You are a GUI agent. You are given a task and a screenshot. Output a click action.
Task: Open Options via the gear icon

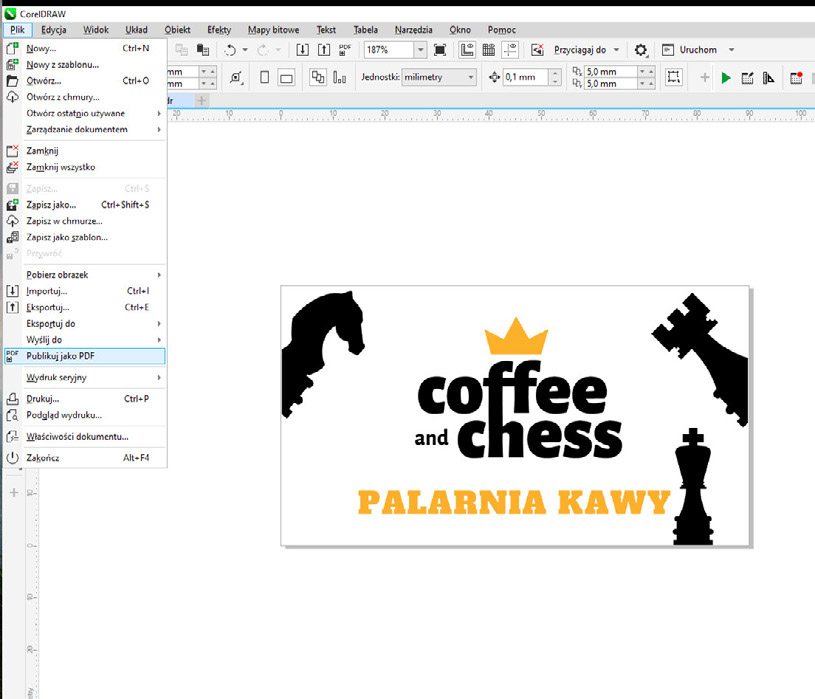pos(641,50)
